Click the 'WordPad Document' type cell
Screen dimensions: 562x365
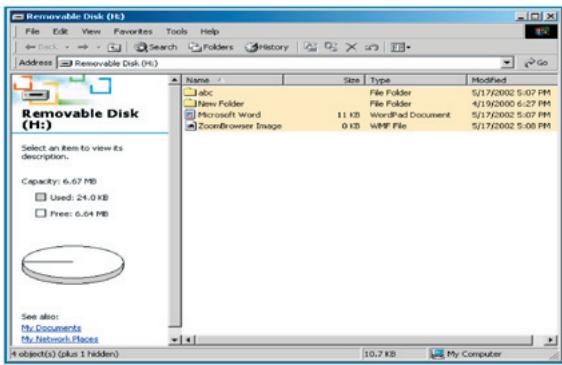[x=410, y=115]
